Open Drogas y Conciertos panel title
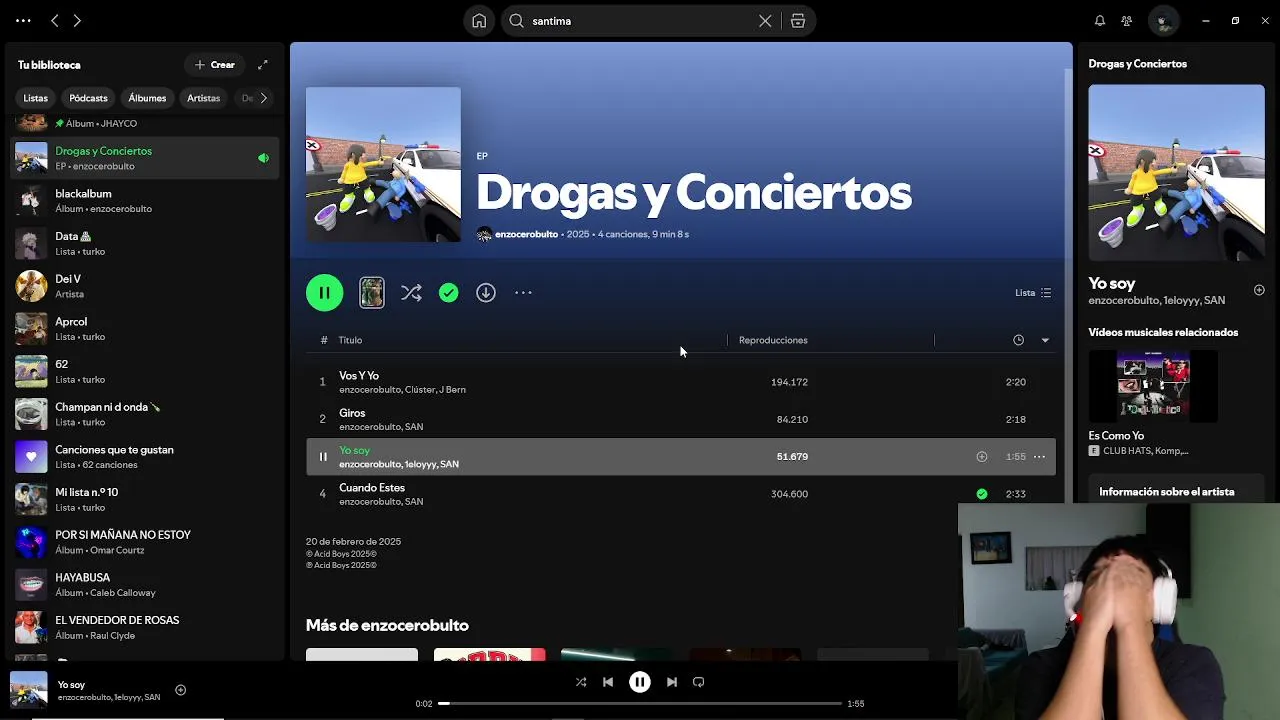Viewport: 1280px width, 720px height. pyautogui.click(x=1137, y=64)
